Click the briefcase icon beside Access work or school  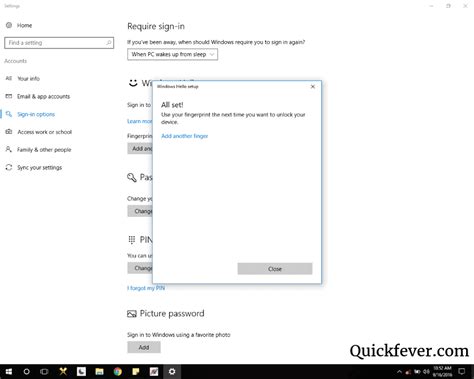[9, 132]
